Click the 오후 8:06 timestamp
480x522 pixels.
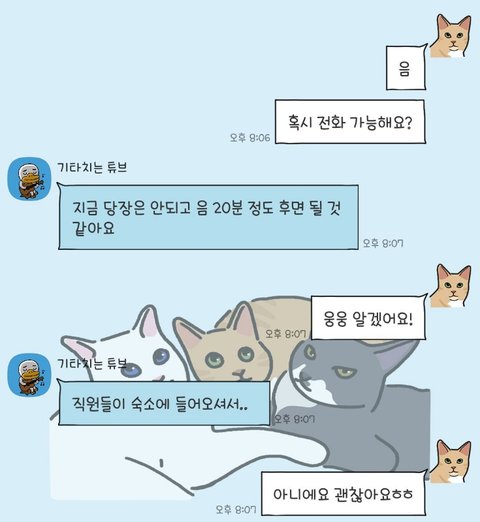tap(250, 137)
